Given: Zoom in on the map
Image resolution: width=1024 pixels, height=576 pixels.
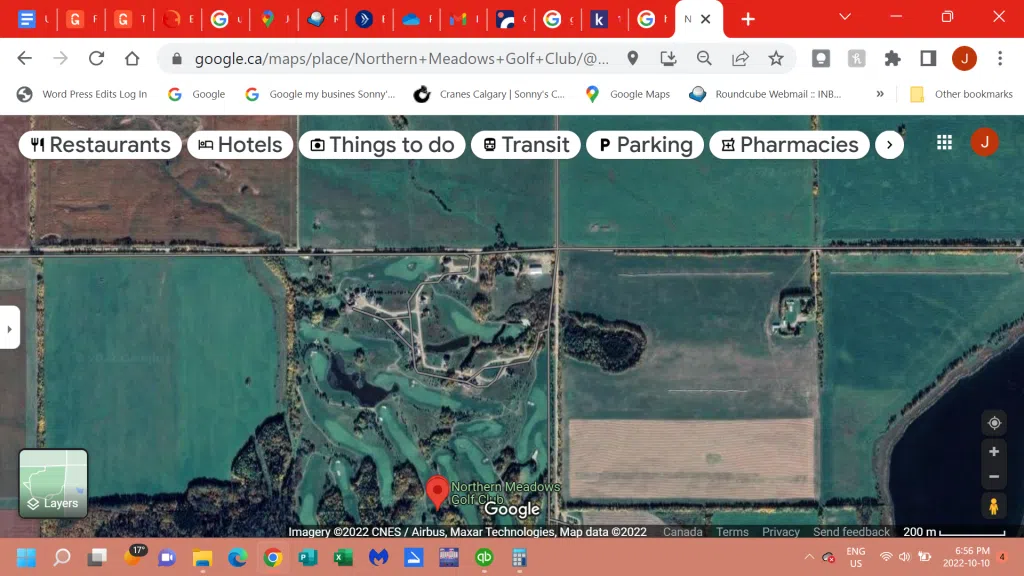Looking at the screenshot, I should [x=993, y=452].
